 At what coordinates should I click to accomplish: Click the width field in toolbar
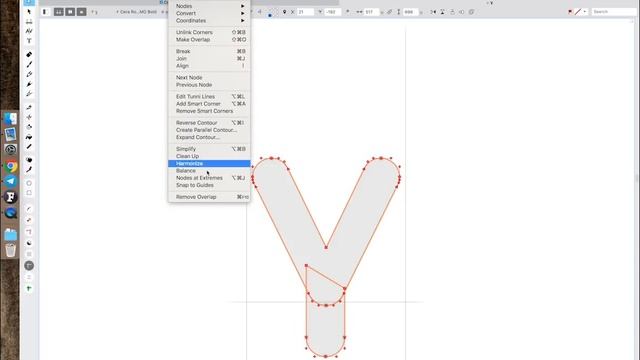(371, 12)
